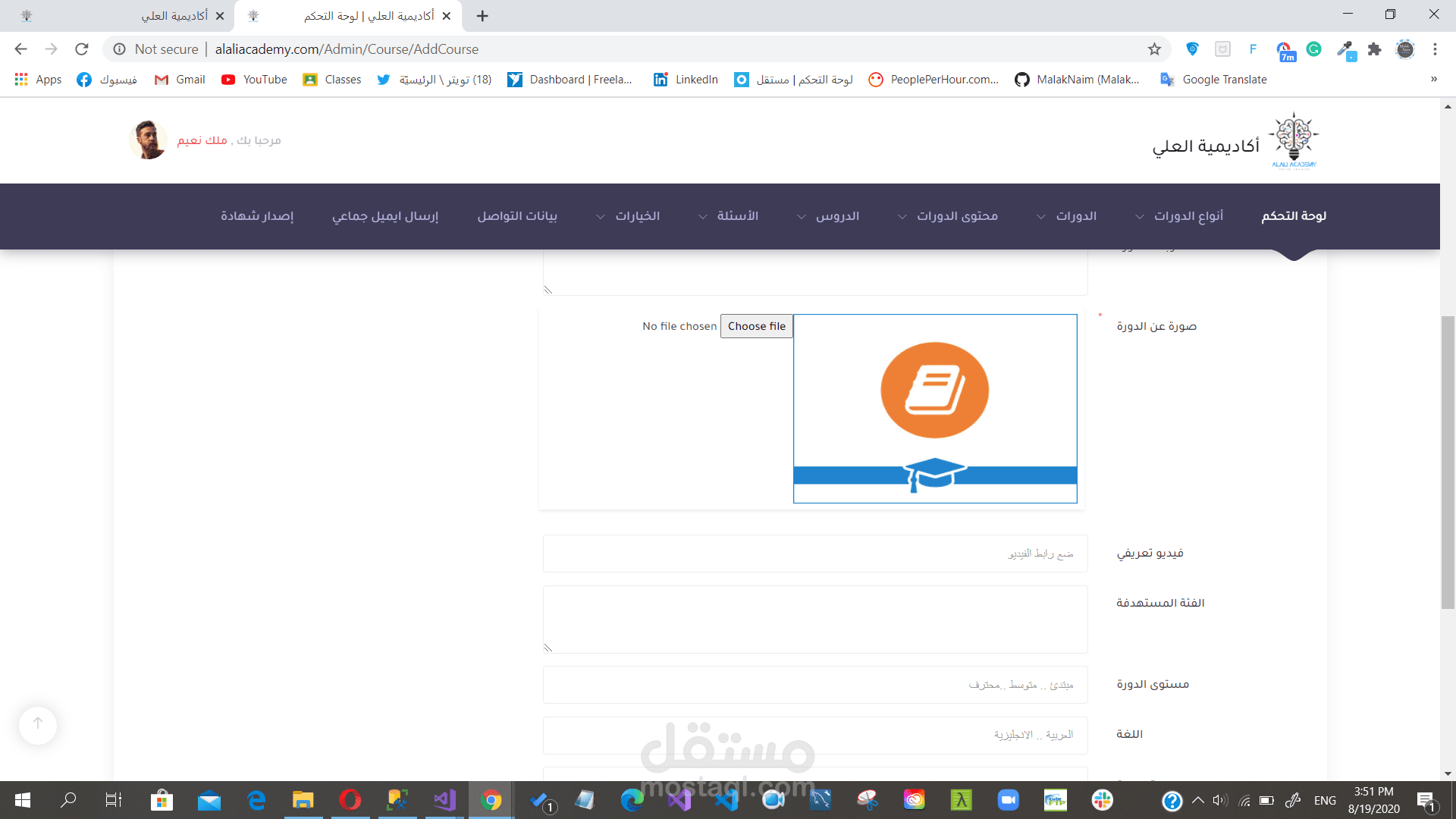Open the لوحة التحكم menu item
Viewport: 1456px width, 819px height.
click(x=1294, y=216)
